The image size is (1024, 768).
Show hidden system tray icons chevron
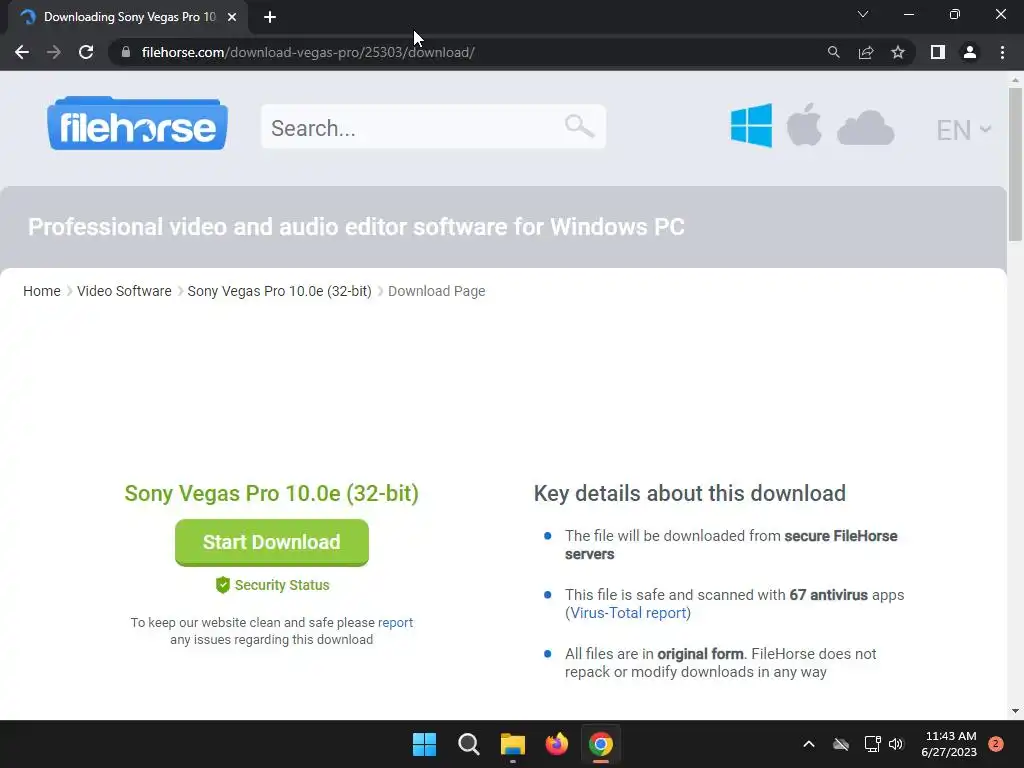808,744
